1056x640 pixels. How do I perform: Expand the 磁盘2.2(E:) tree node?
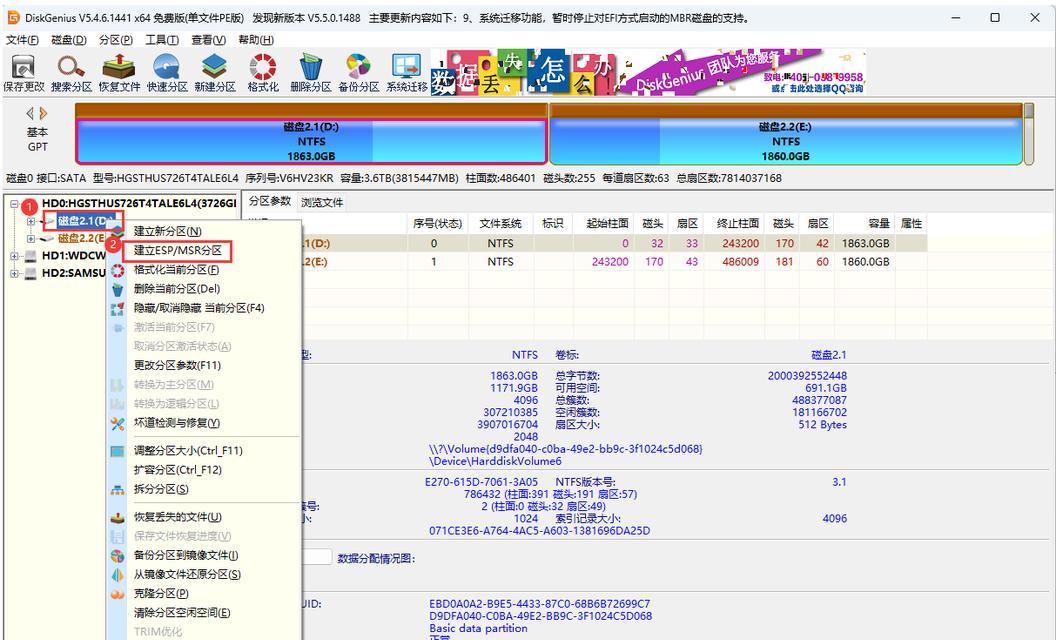click(30, 238)
